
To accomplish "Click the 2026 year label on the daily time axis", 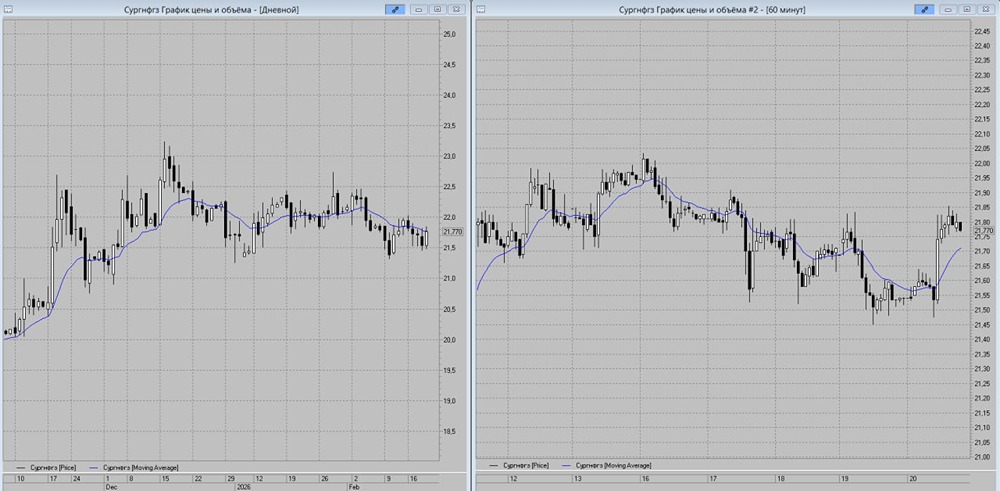I will pos(244,486).
